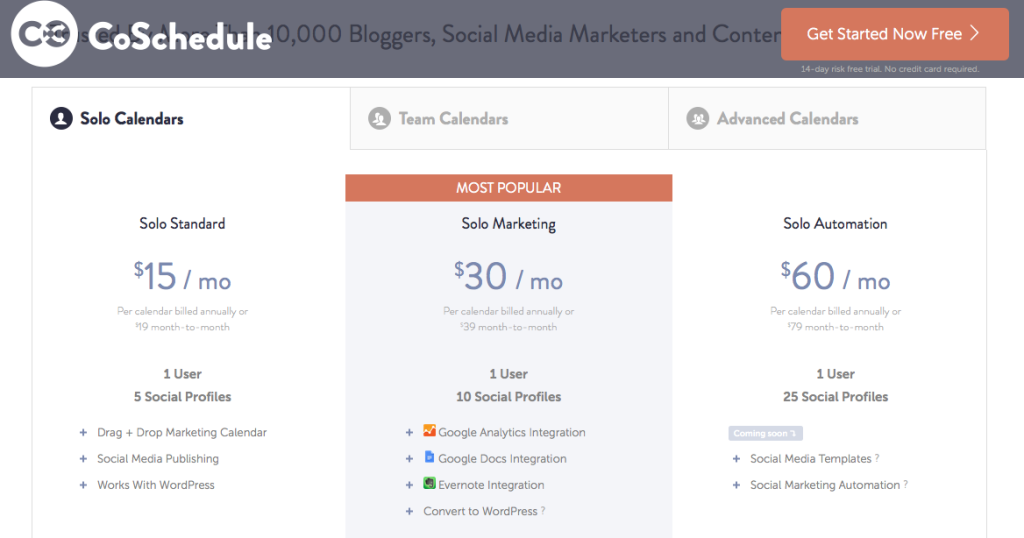Click Google Docs Integration text
1024x538 pixels.
[502, 459]
